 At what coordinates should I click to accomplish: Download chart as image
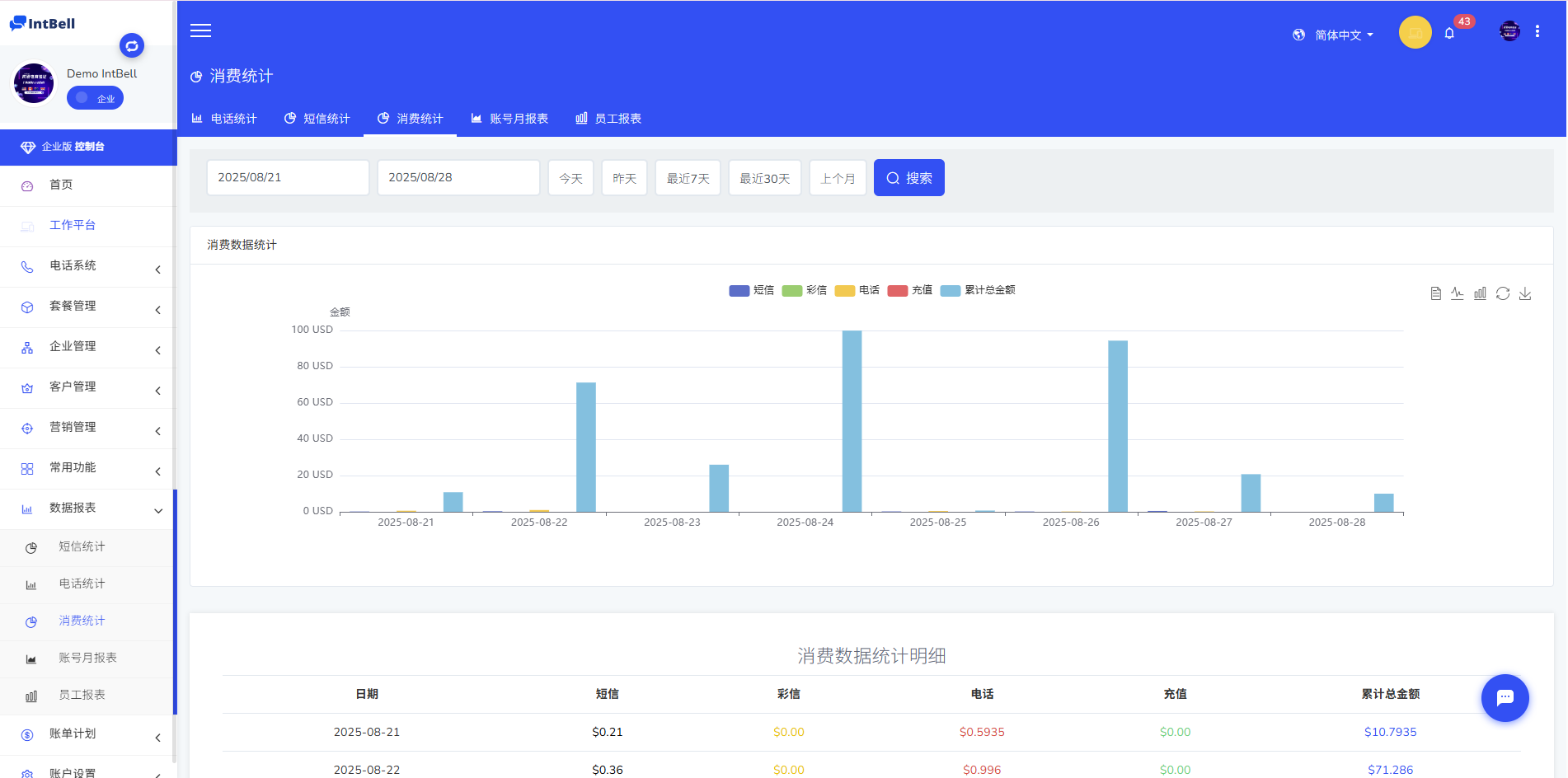point(1525,293)
